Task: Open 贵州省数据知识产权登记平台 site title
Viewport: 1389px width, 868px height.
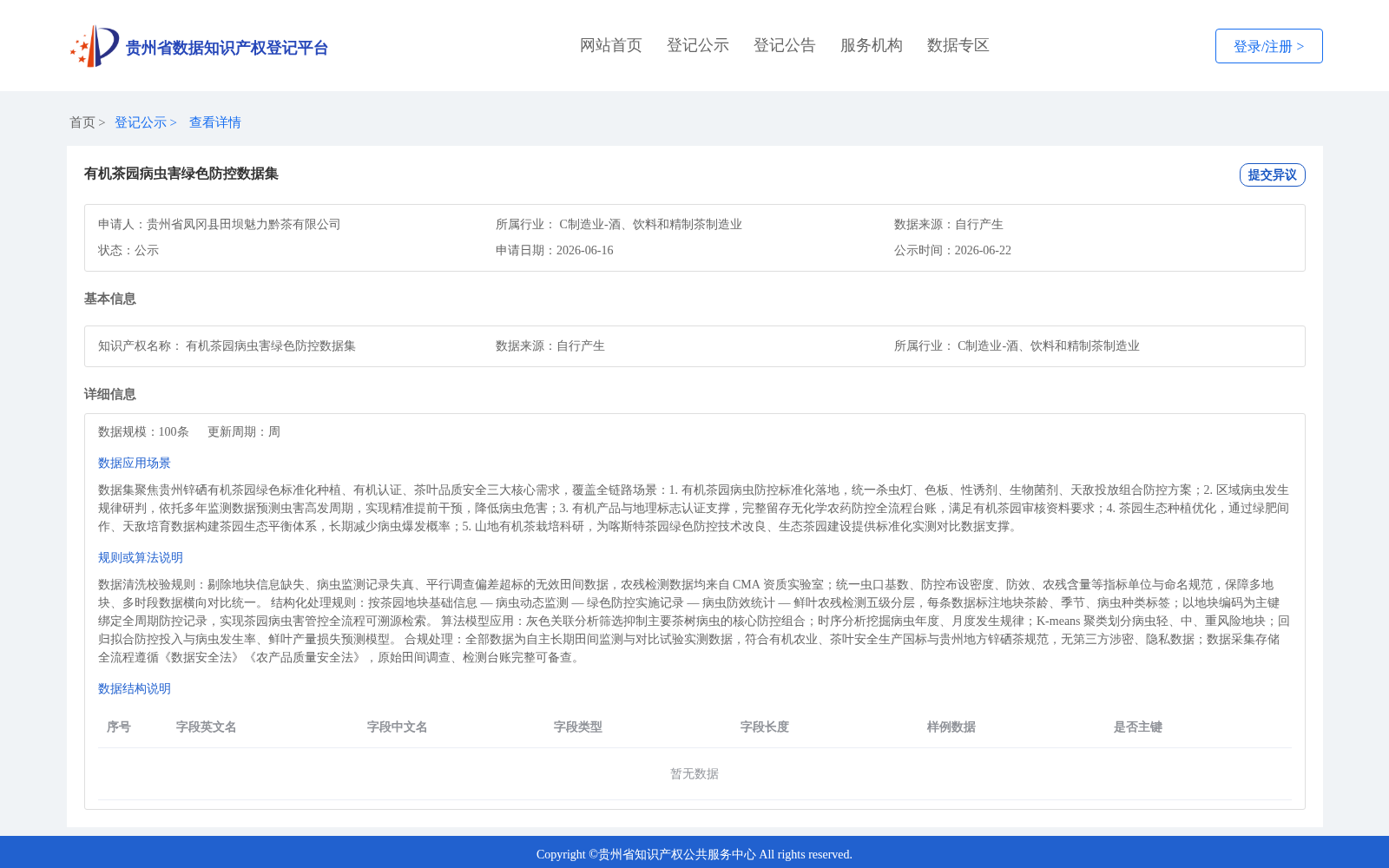Action: pos(227,48)
